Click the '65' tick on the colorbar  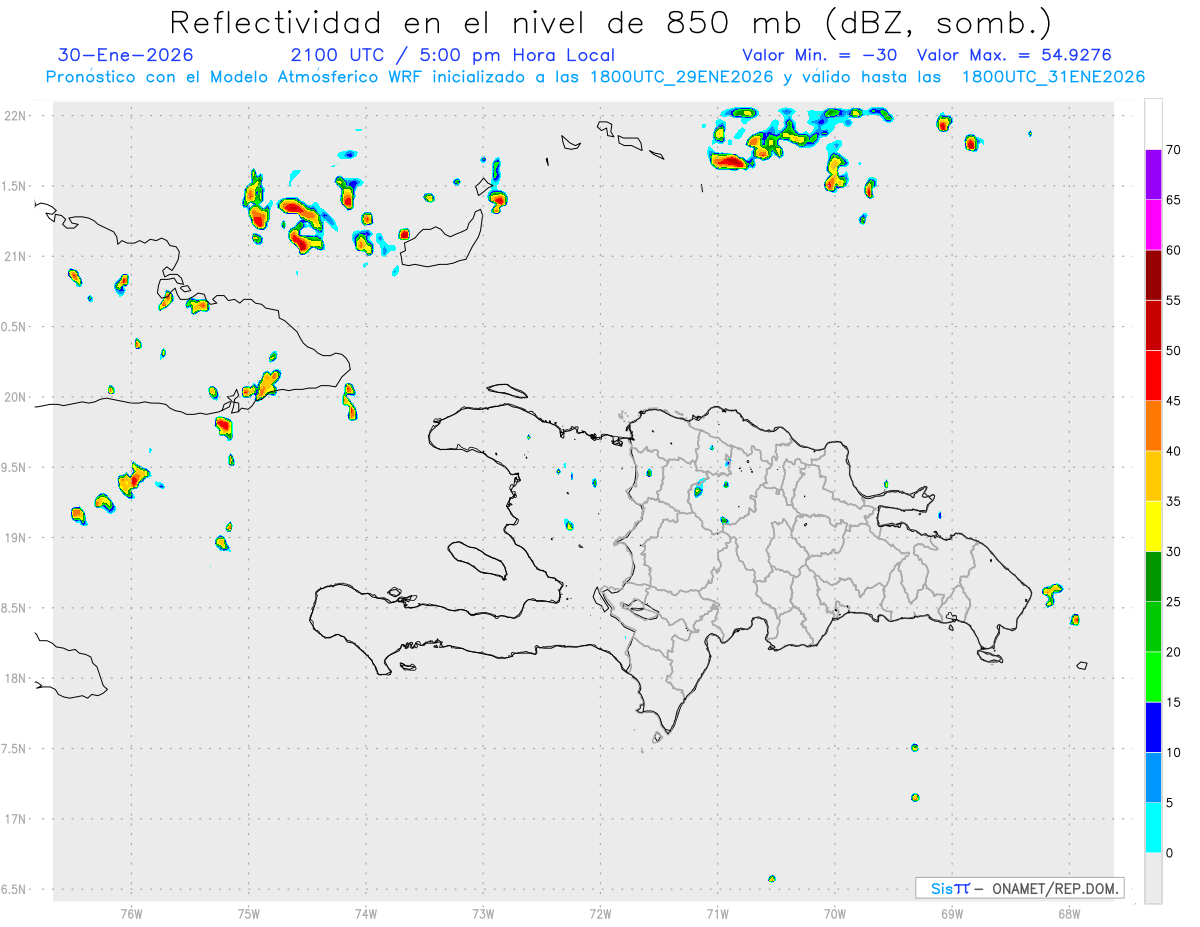coord(1174,200)
